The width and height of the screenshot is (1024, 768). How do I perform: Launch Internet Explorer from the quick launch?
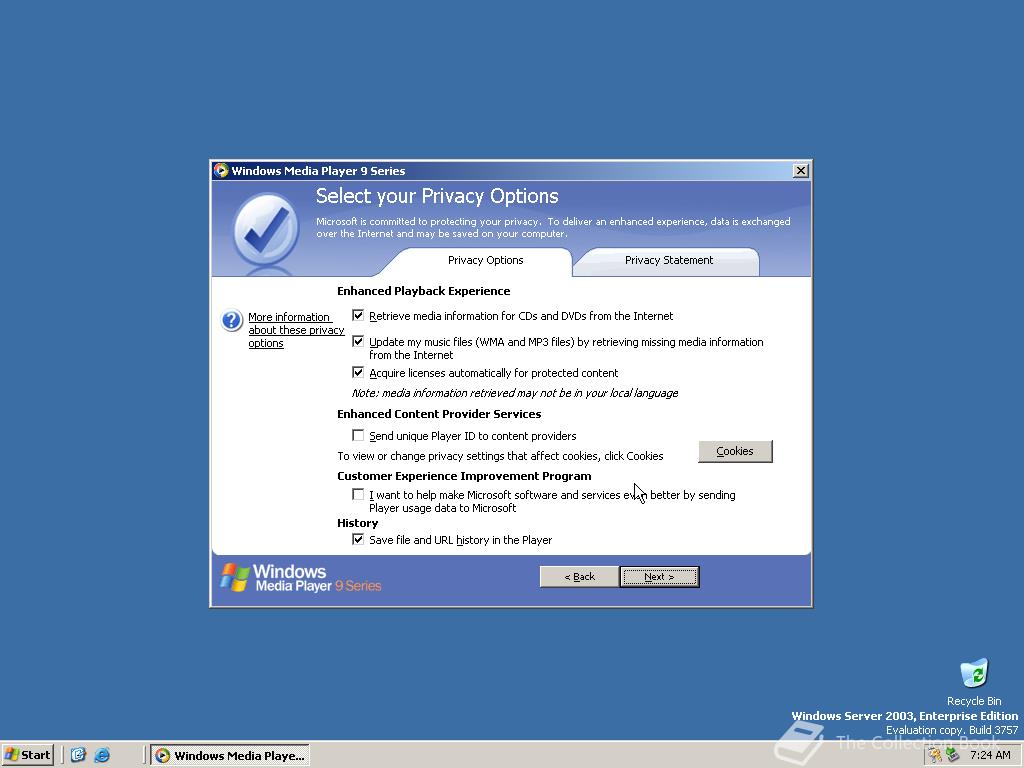[x=102, y=755]
